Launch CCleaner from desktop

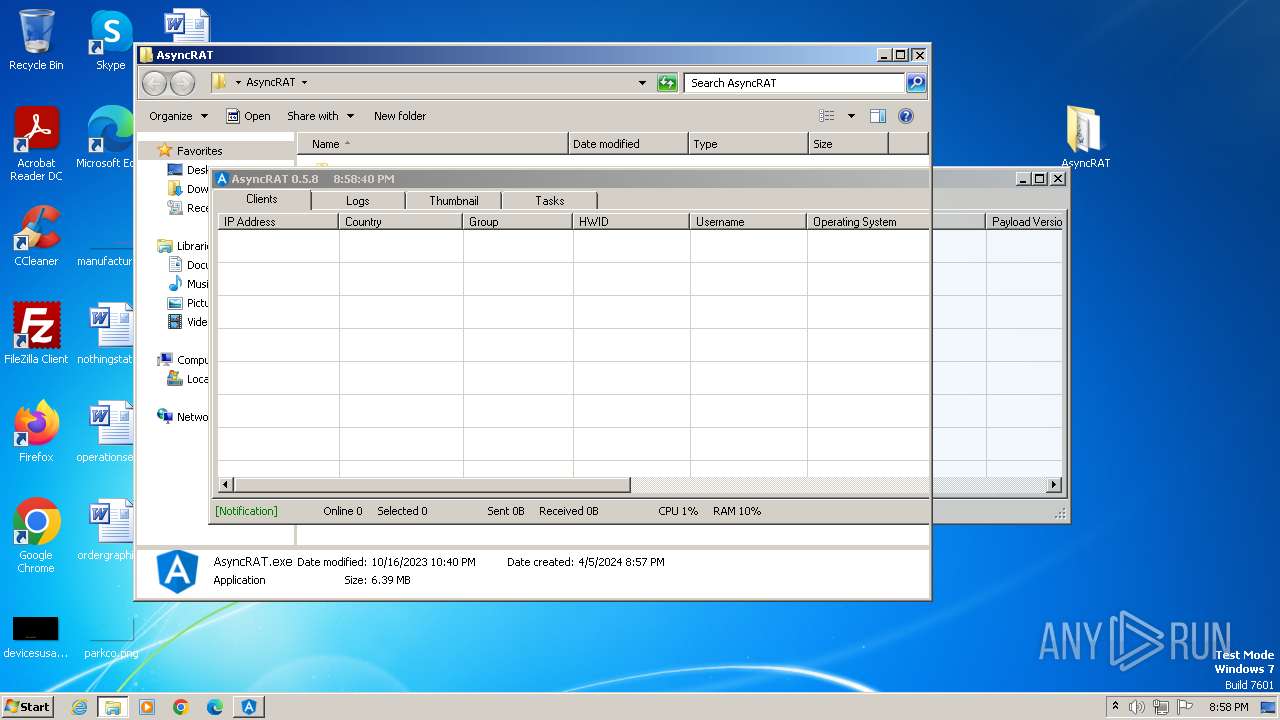pyautogui.click(x=36, y=236)
